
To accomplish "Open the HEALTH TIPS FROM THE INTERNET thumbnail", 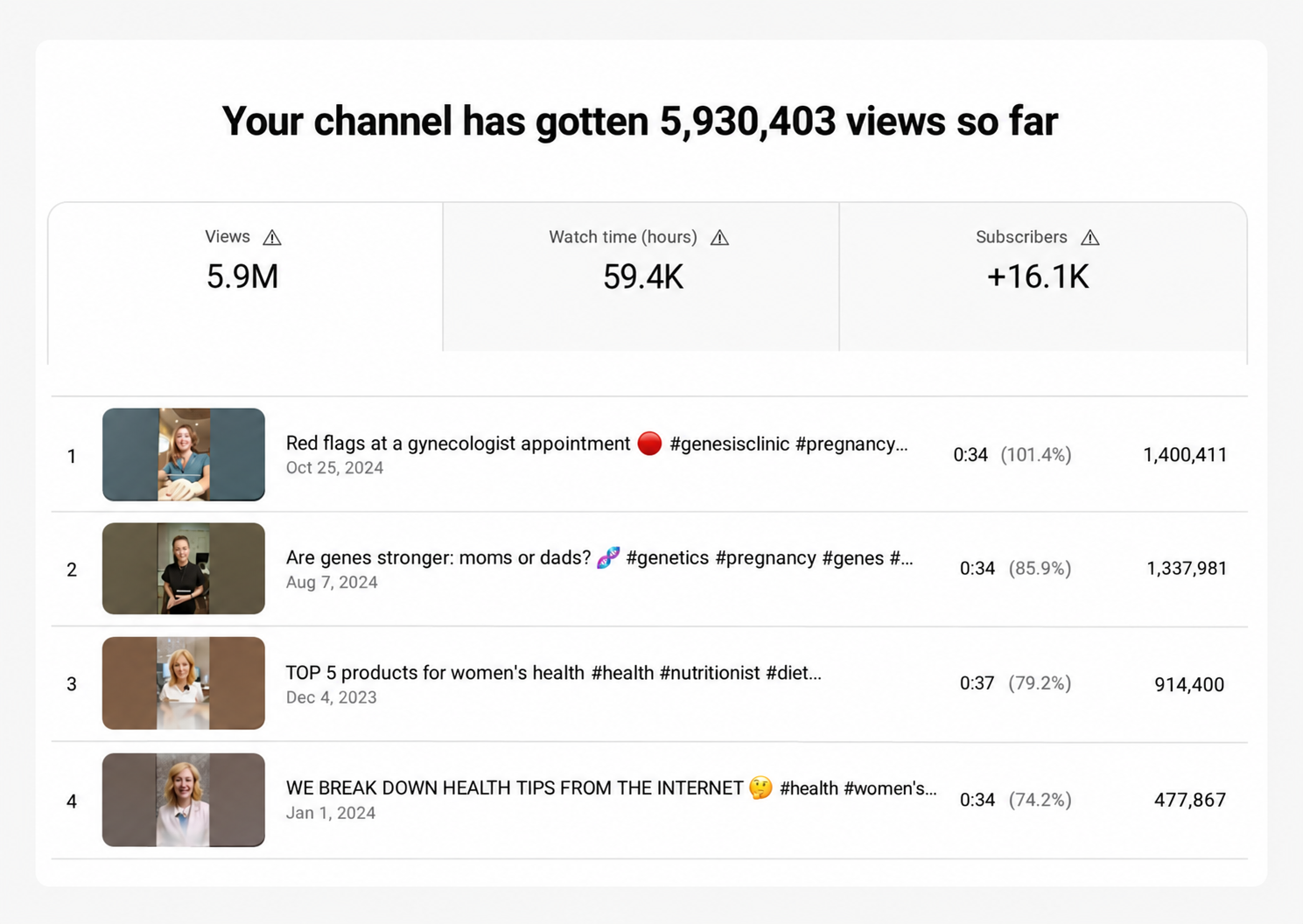I will coord(184,800).
